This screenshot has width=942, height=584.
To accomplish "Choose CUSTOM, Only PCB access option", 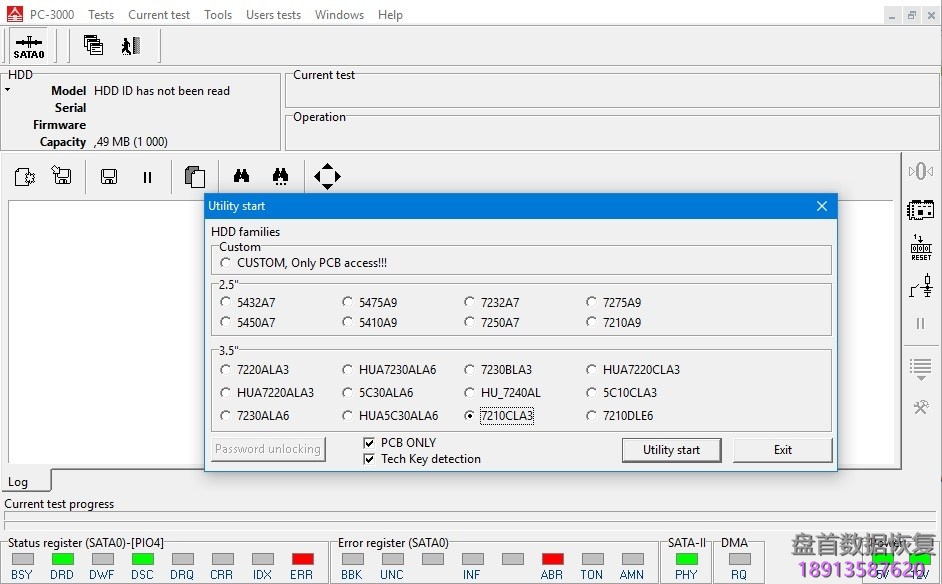I will point(226,262).
